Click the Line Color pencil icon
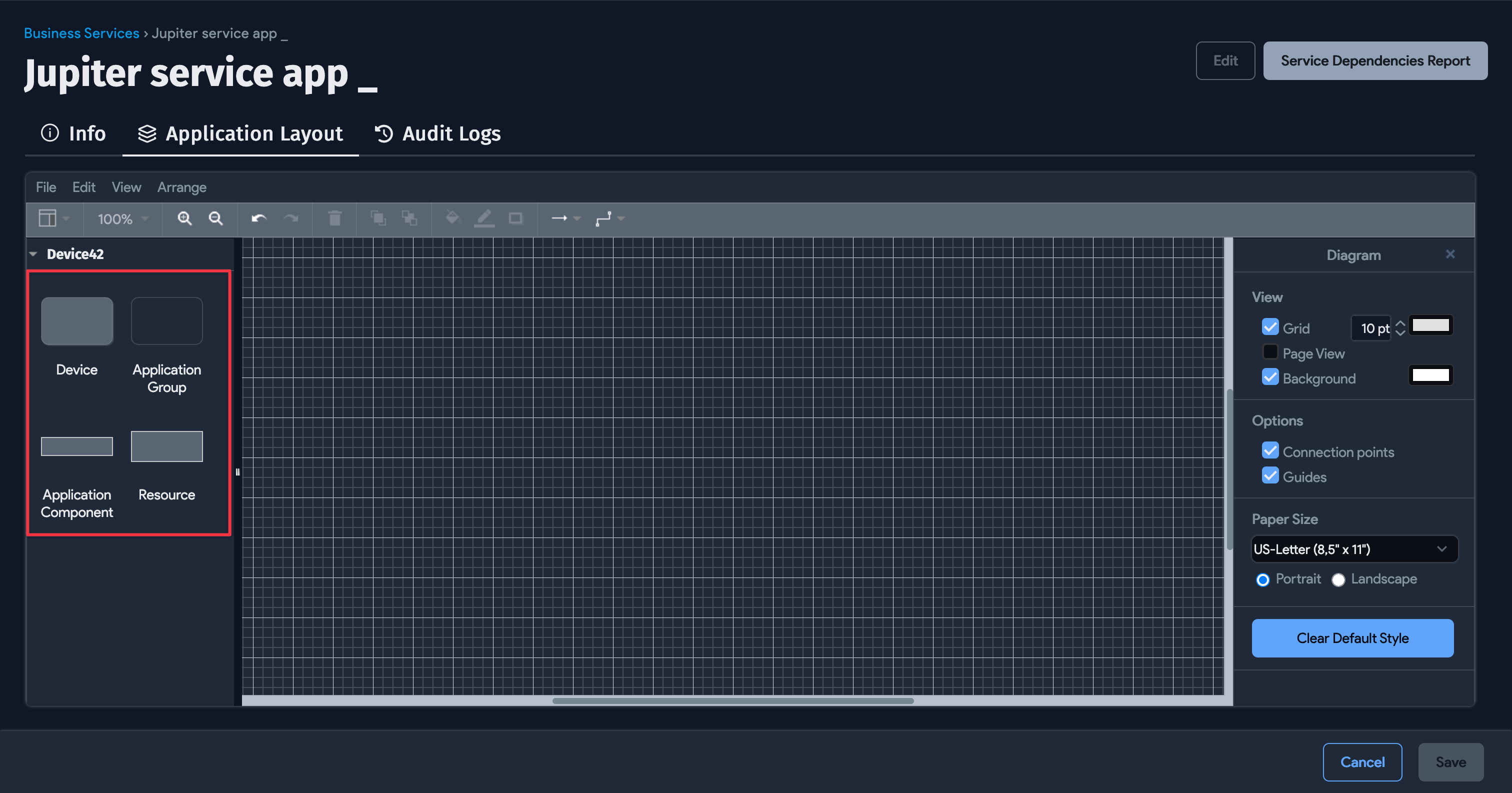This screenshot has width=1512, height=793. pos(484,219)
